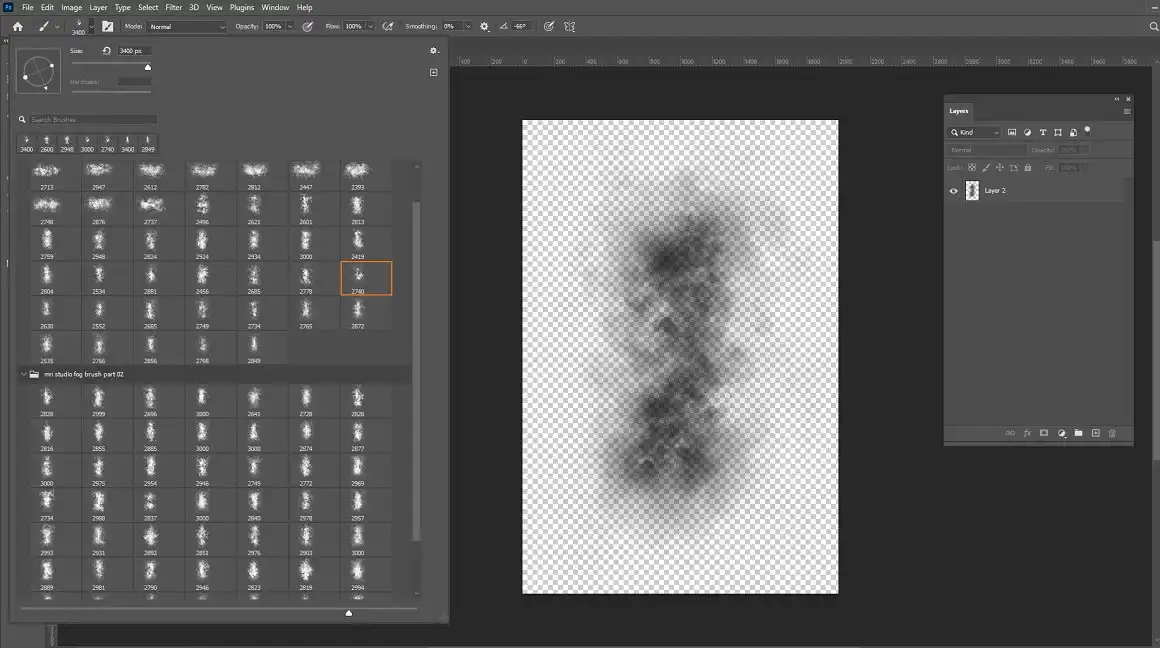1160x648 pixels.
Task: Reset brush size to original icon
Action: click(107, 51)
